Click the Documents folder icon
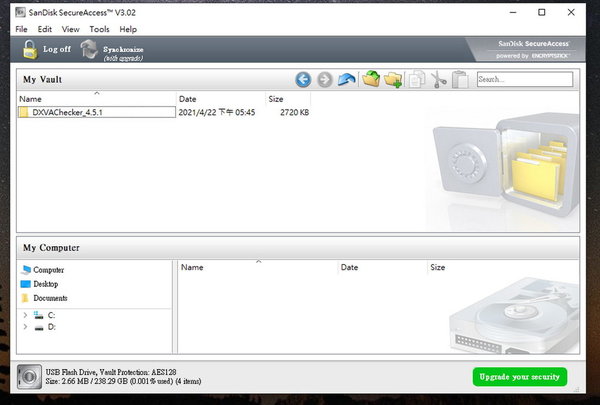Screen dimensions: 600x405 tap(25, 298)
